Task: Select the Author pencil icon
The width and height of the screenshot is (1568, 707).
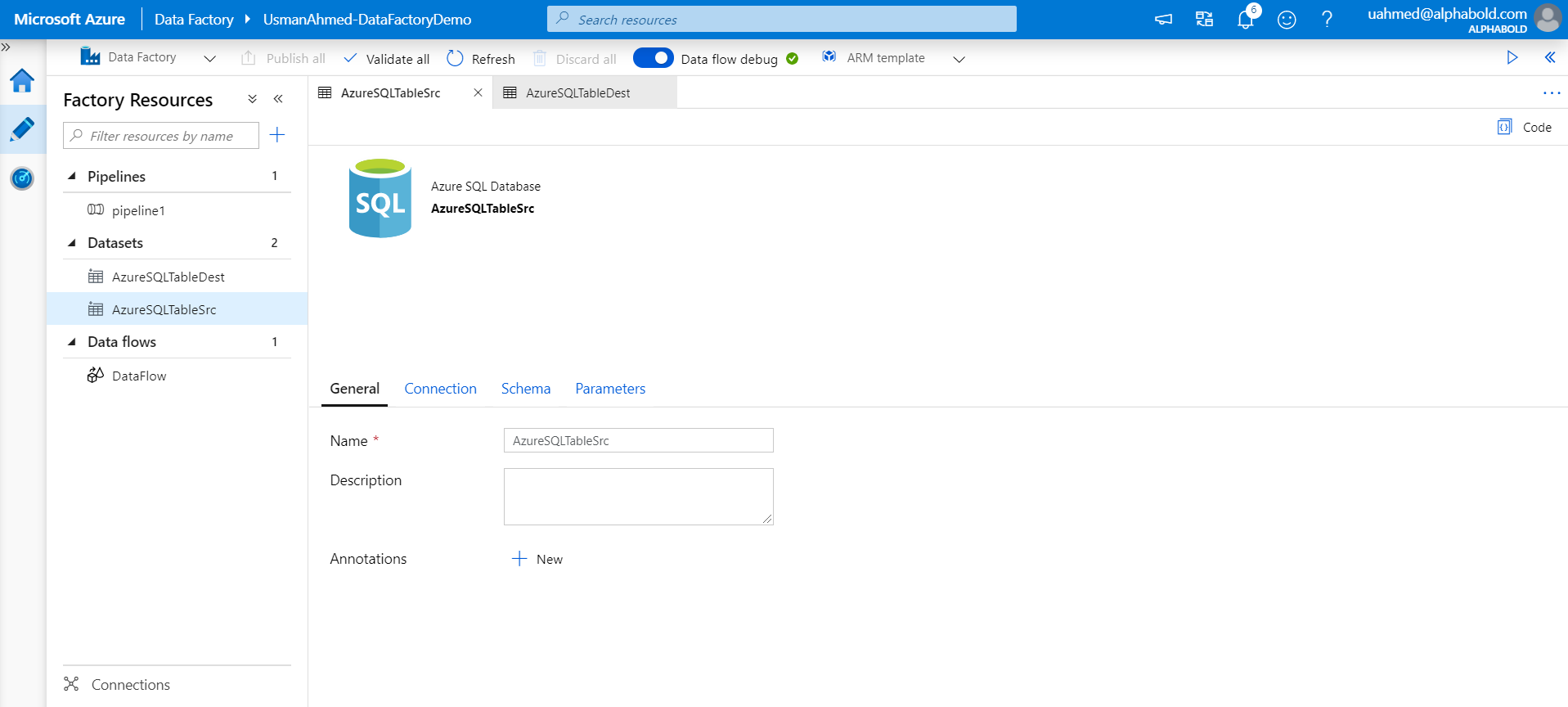Action: [22, 129]
